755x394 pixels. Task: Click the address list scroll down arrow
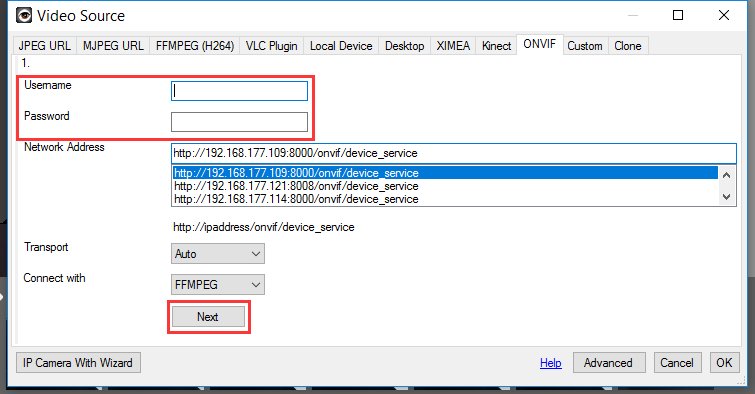(x=727, y=197)
